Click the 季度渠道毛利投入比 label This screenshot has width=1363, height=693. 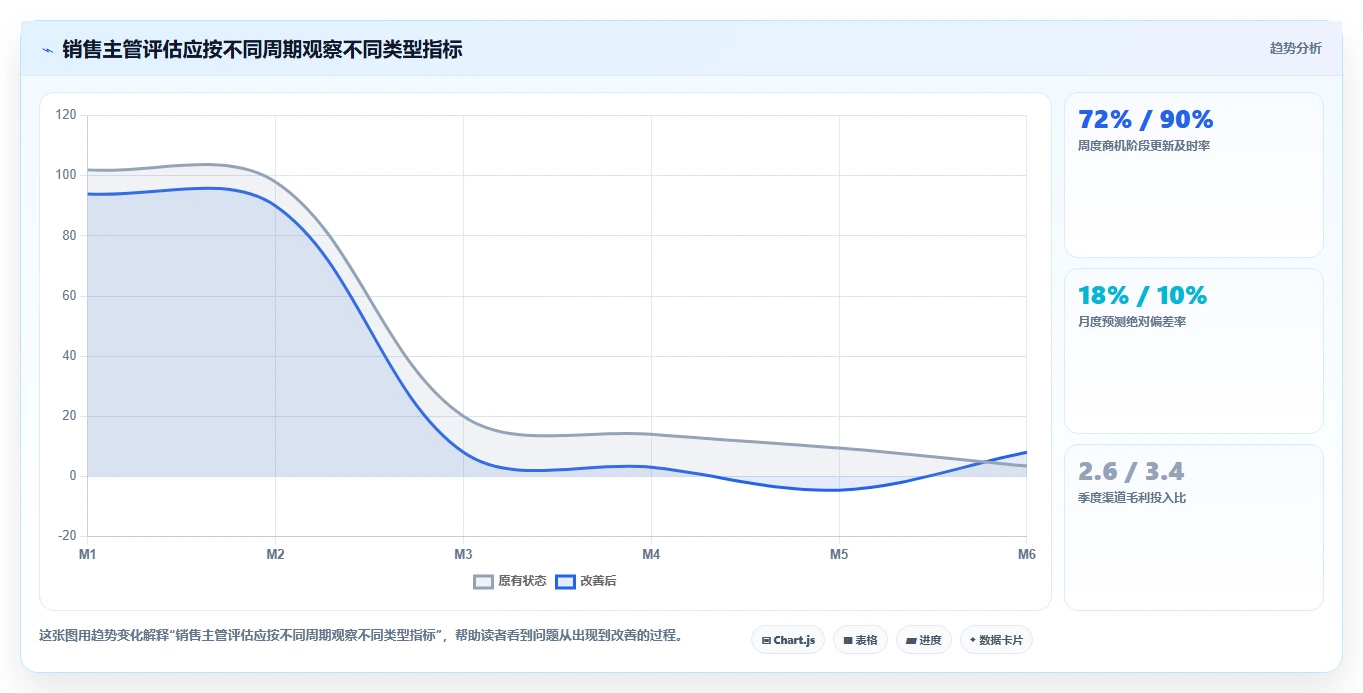[x=1132, y=498]
